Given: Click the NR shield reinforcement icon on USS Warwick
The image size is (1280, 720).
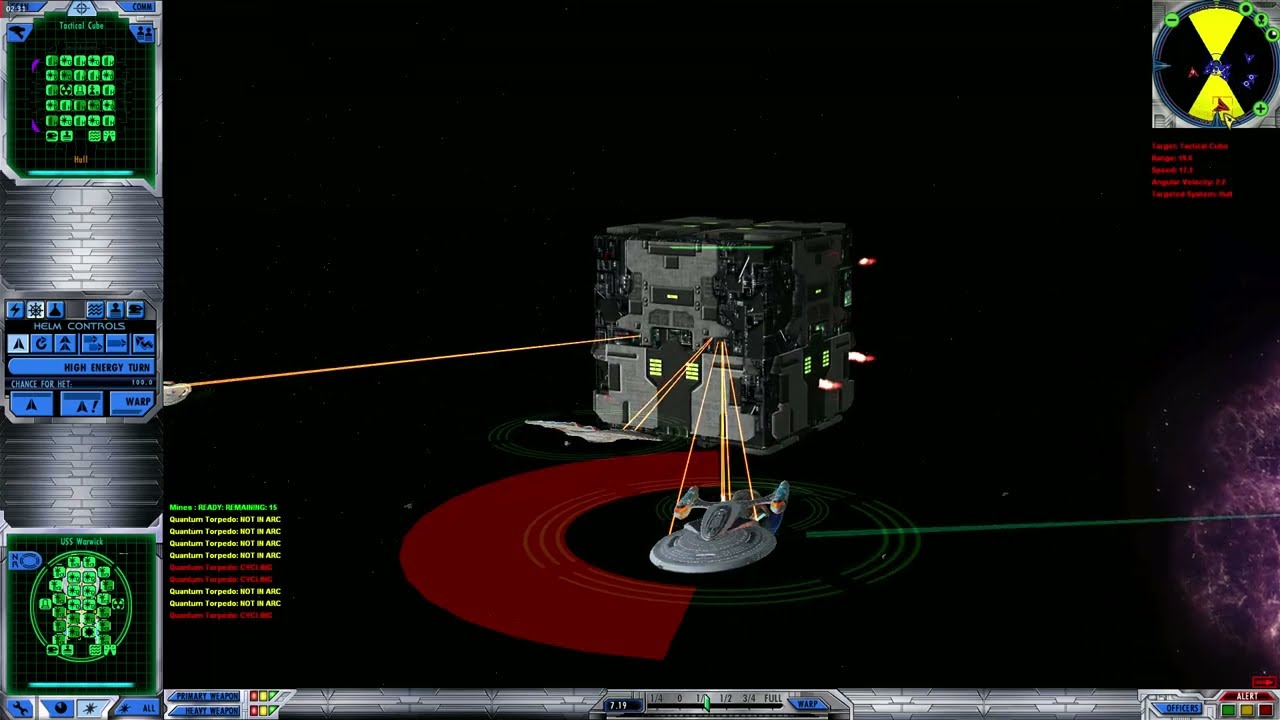Looking at the screenshot, I should point(26,560).
